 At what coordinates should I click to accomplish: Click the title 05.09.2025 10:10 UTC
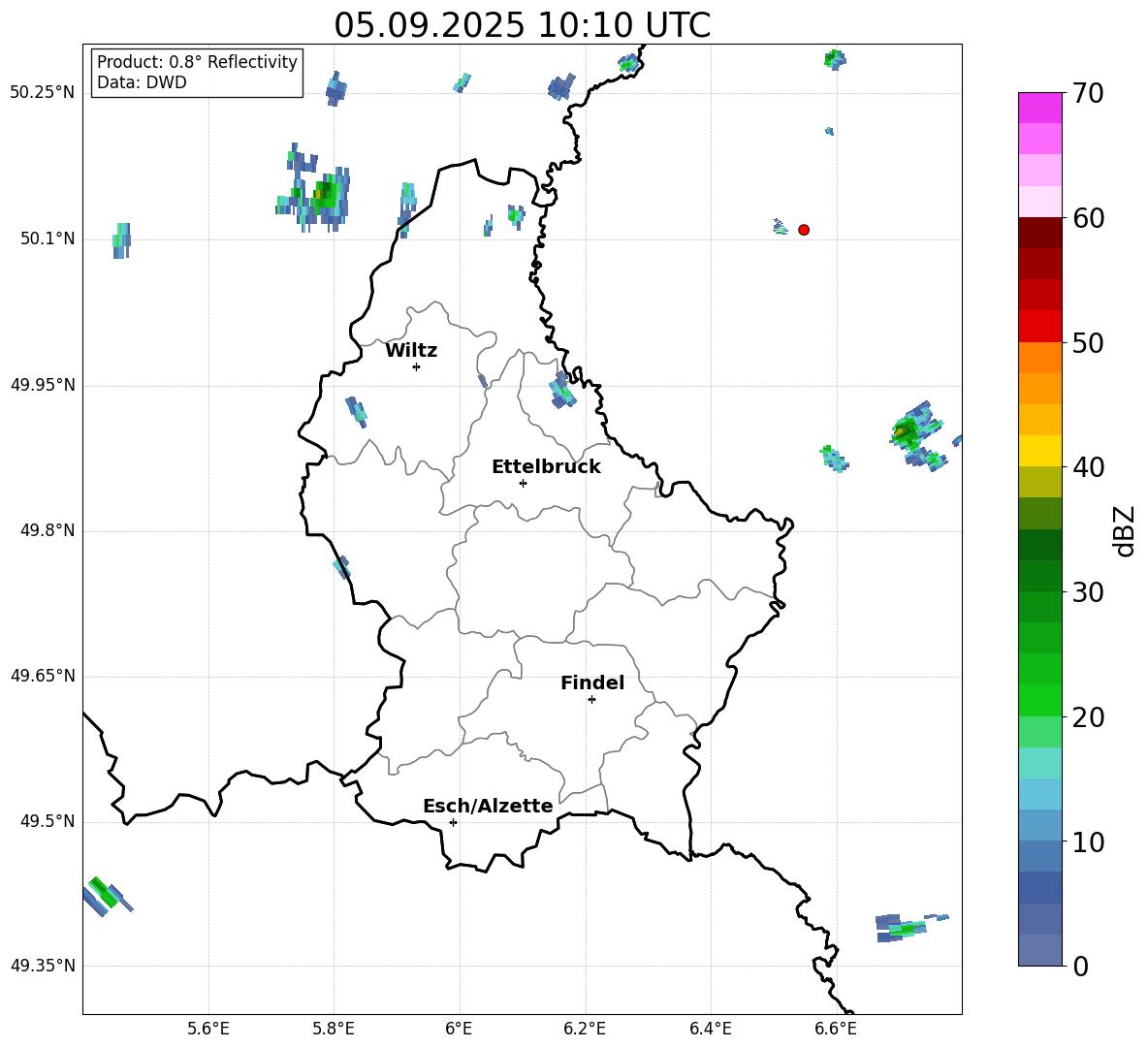tap(522, 25)
